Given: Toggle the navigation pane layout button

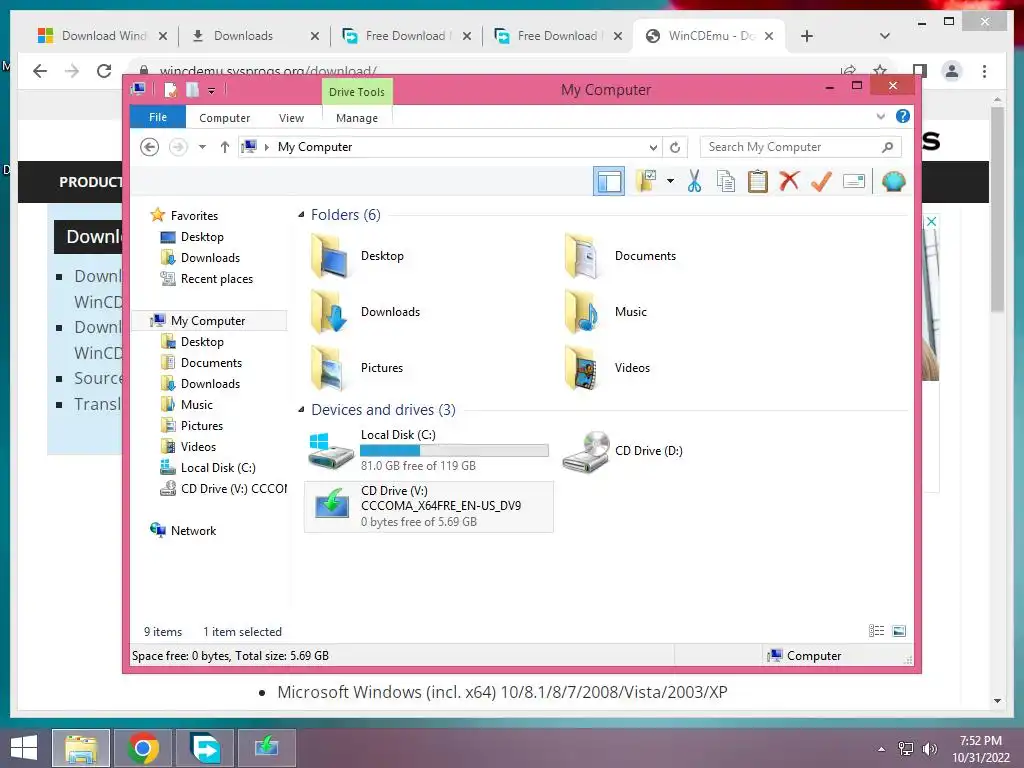Looking at the screenshot, I should pyautogui.click(x=609, y=181).
